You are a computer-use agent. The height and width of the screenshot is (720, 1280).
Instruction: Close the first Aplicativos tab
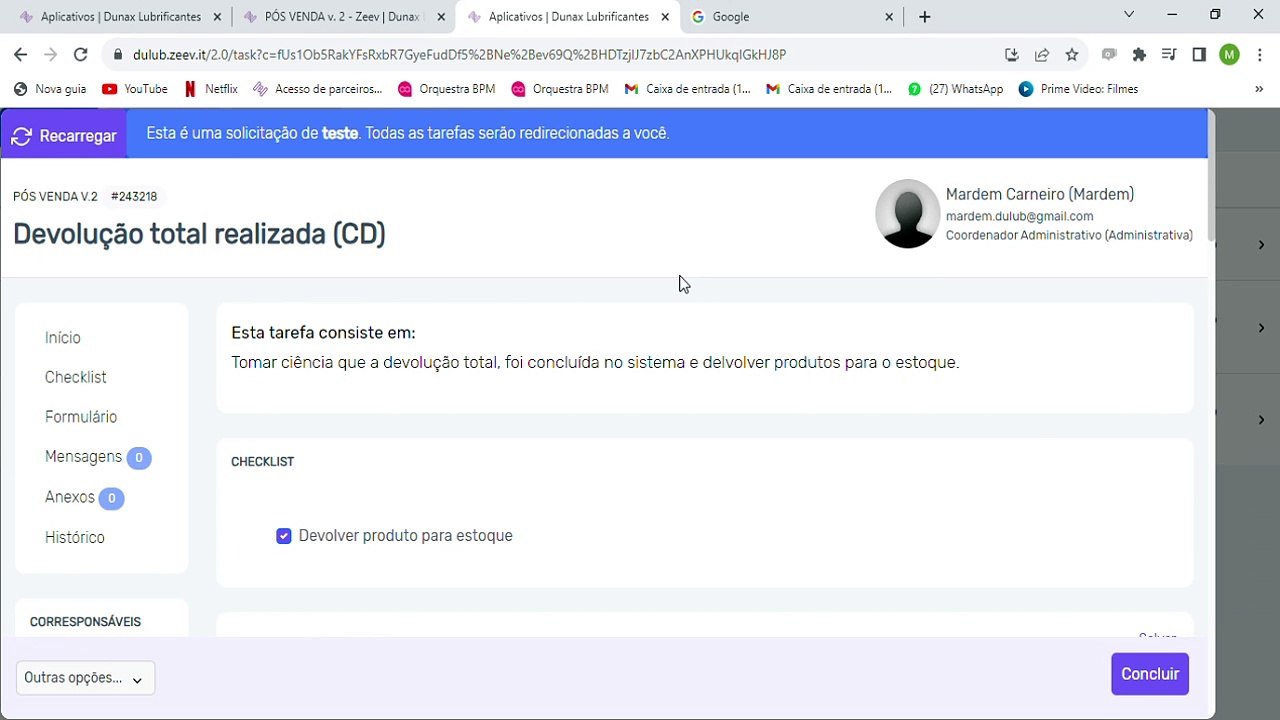[x=217, y=17]
